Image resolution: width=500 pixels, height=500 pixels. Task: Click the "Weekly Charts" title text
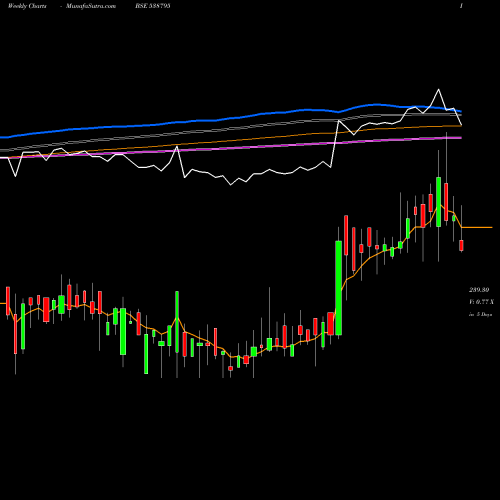[x=27, y=6]
